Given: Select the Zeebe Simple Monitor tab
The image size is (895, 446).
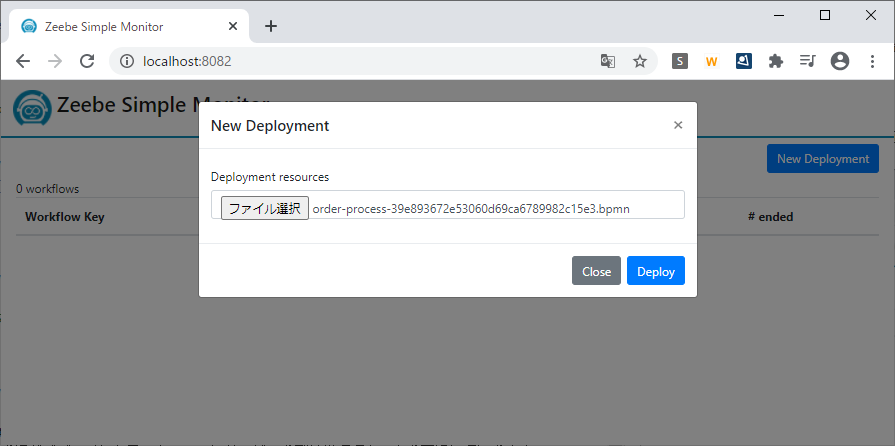Looking at the screenshot, I should 129,26.
